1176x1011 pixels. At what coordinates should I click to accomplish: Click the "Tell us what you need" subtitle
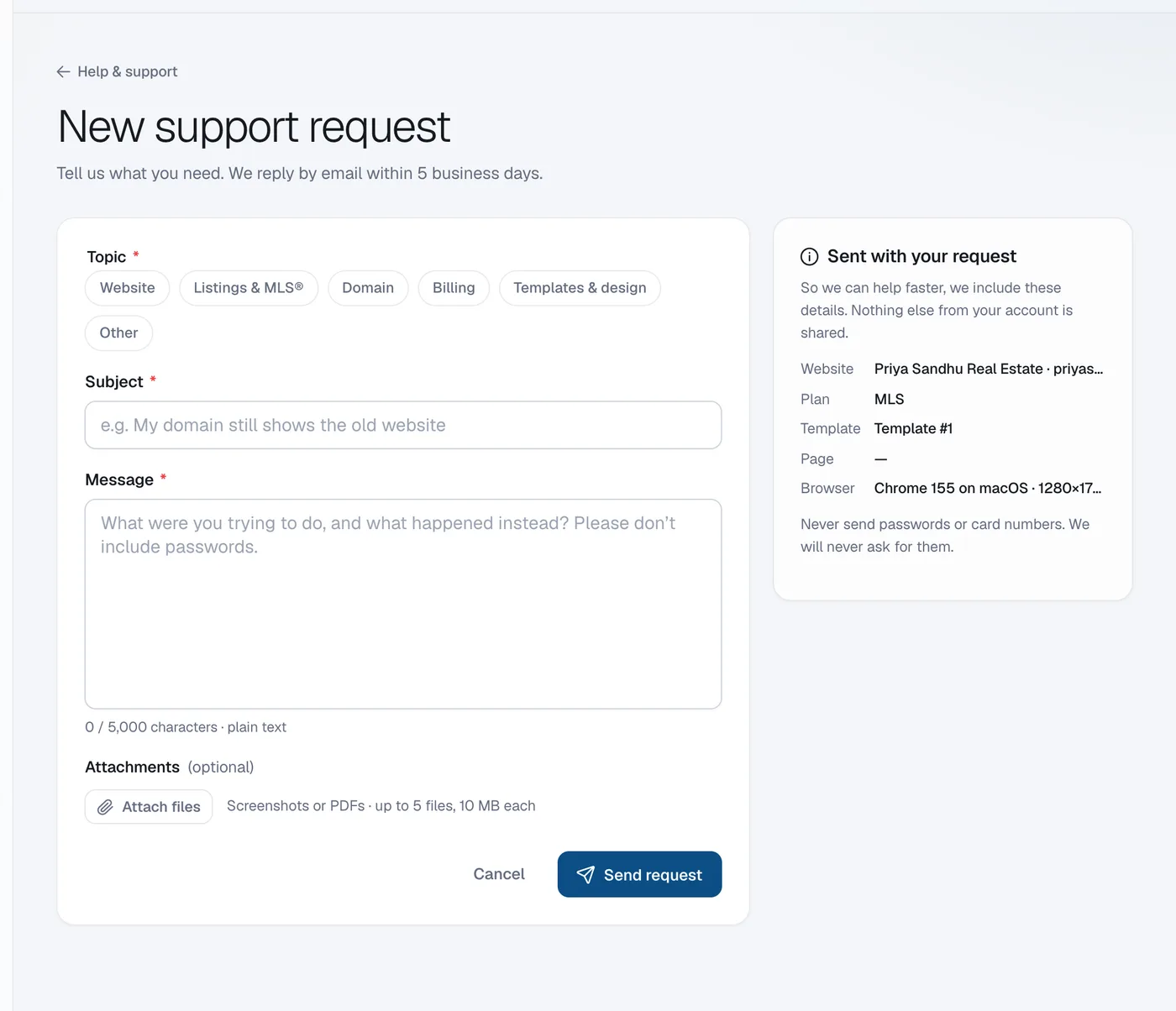[x=300, y=174]
